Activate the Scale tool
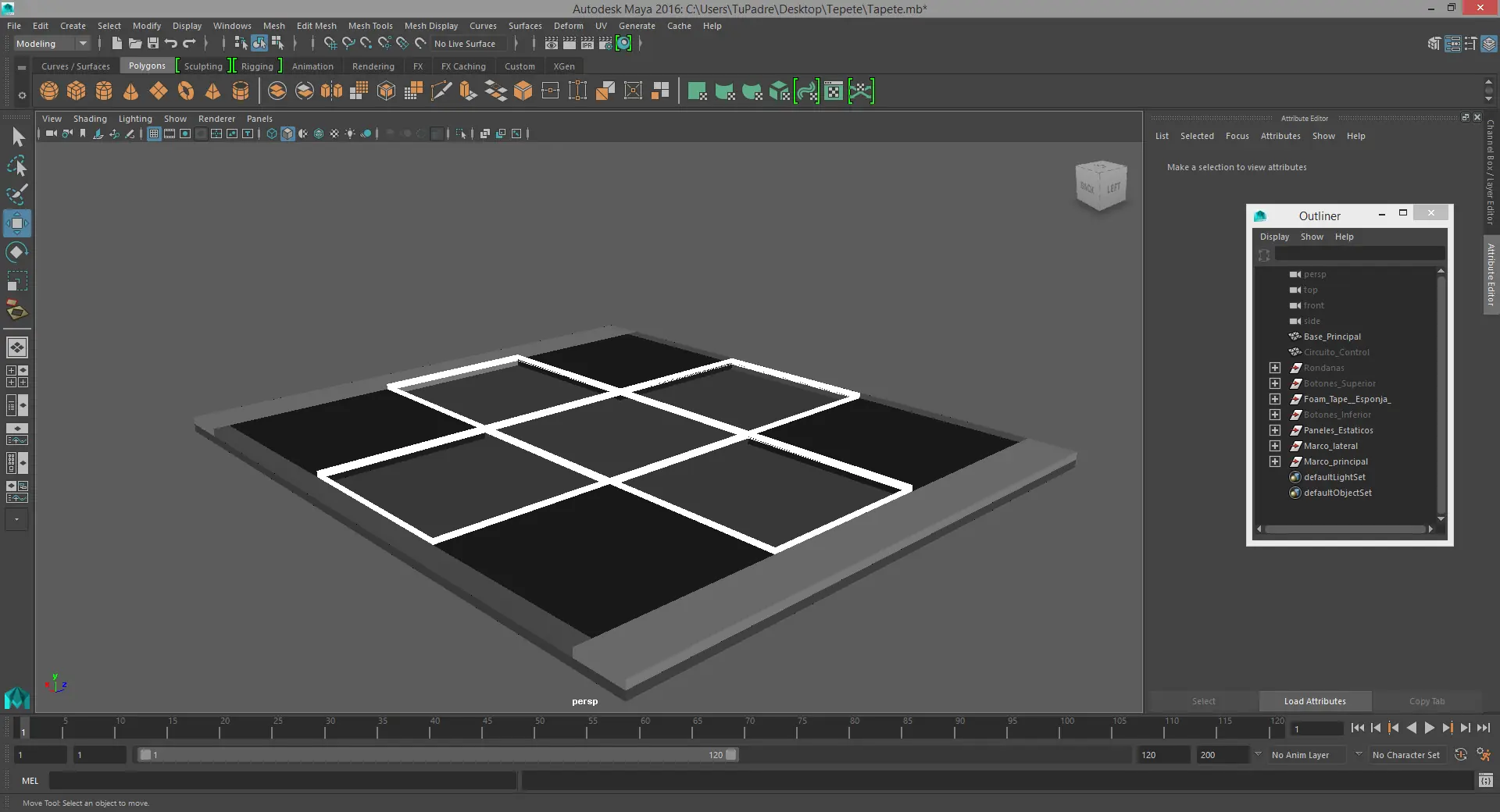 pyautogui.click(x=17, y=281)
